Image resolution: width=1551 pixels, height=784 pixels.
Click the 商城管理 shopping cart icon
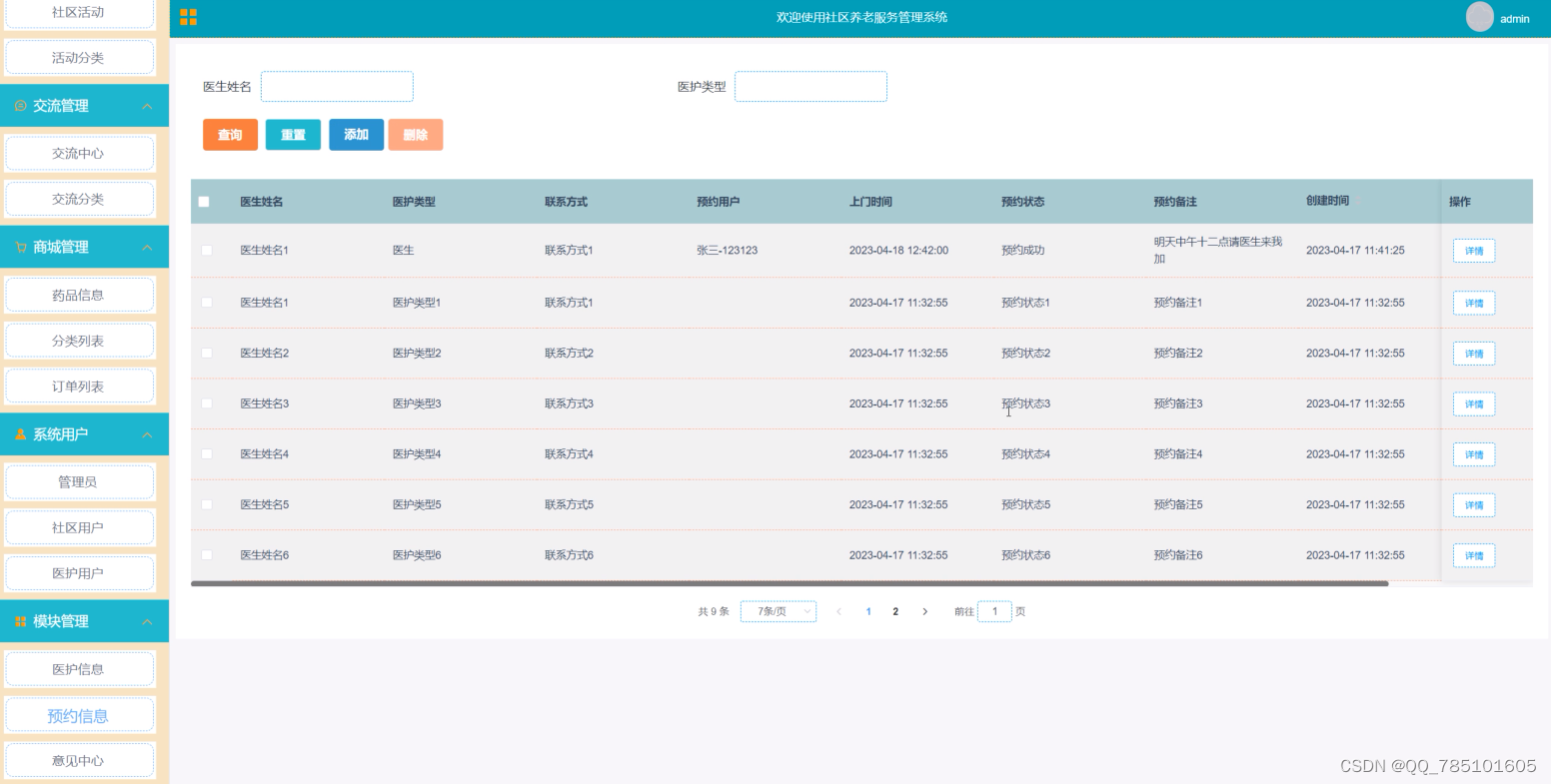coord(21,247)
